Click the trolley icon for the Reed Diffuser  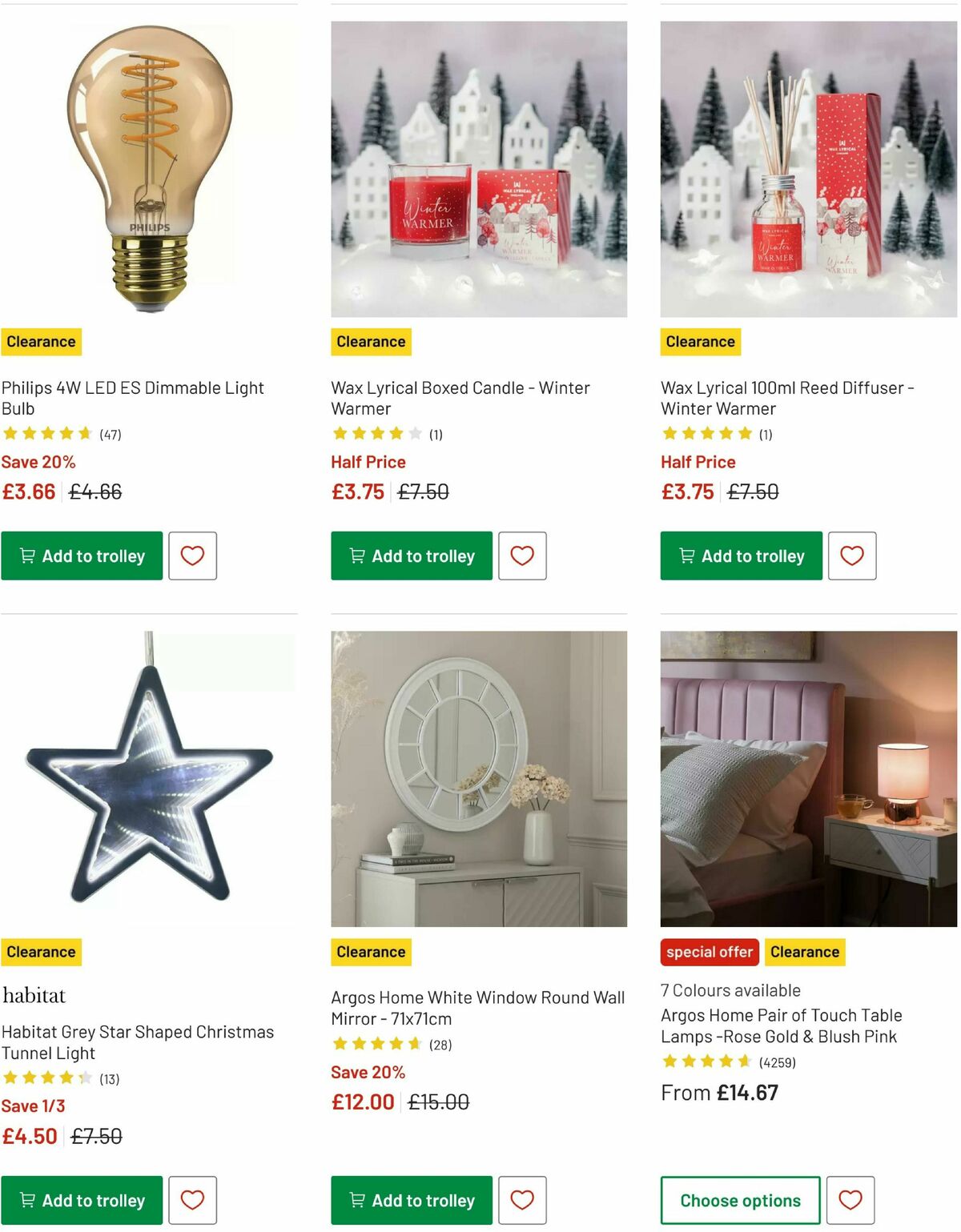687,556
